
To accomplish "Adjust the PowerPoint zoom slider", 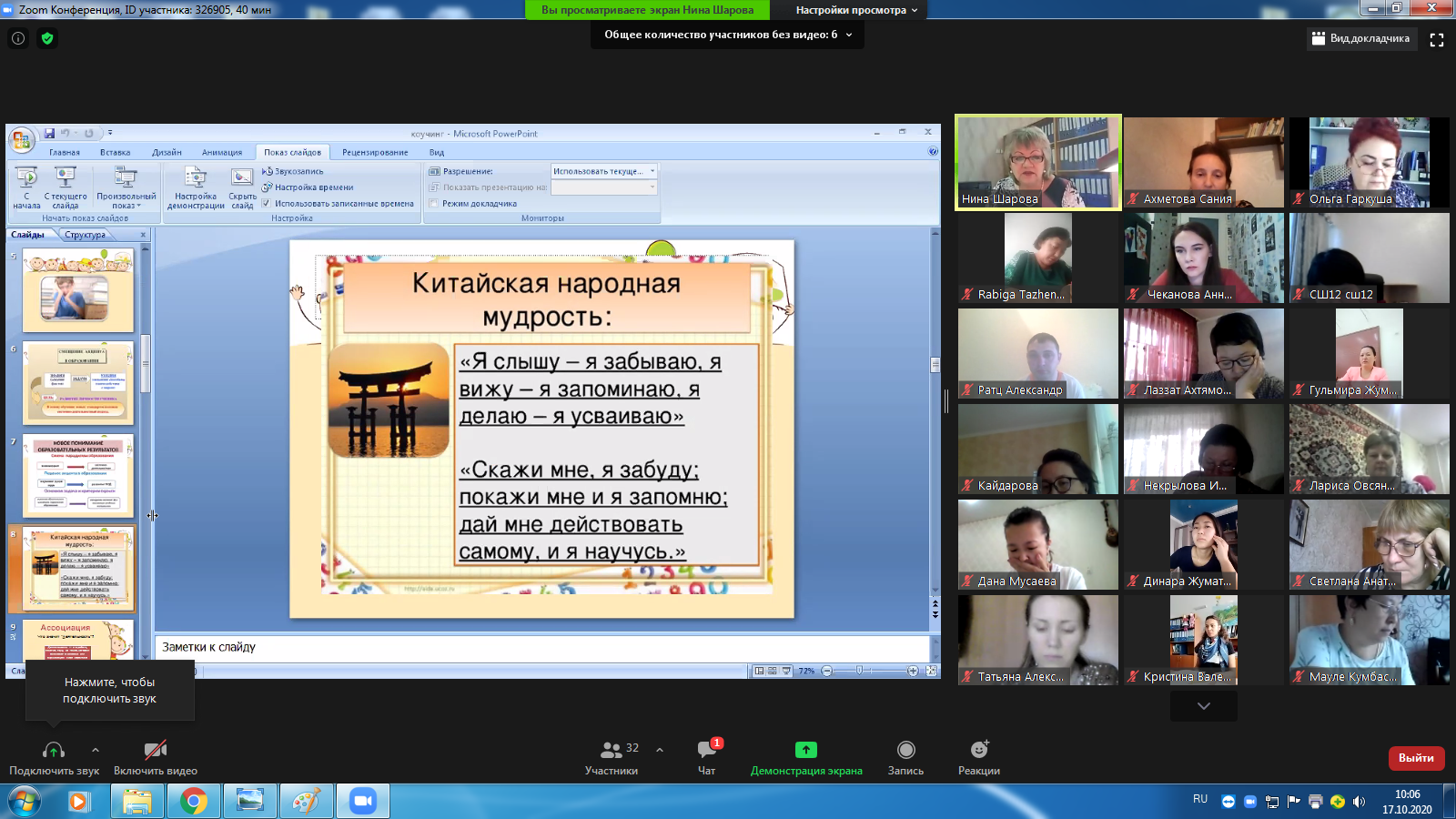I will click(x=860, y=671).
